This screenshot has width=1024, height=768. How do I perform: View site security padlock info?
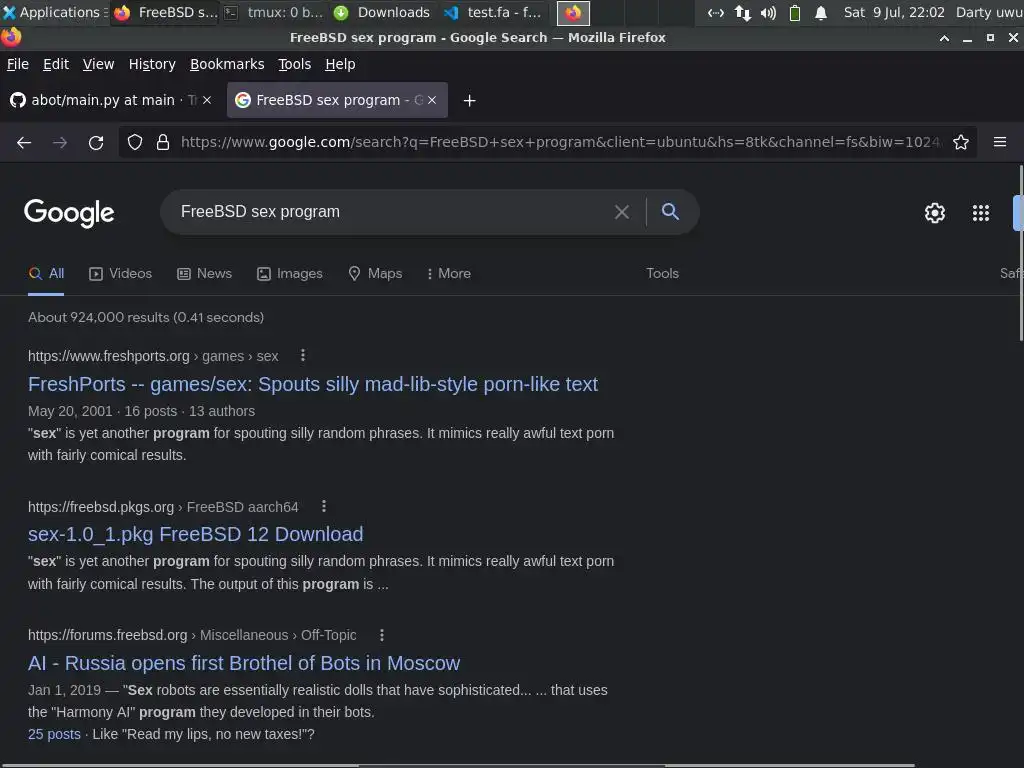click(163, 142)
